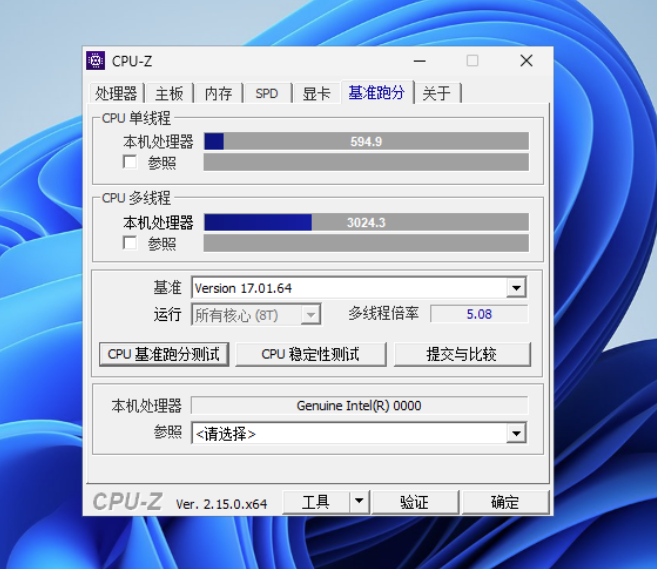Confirm with the 确定 button

505,502
